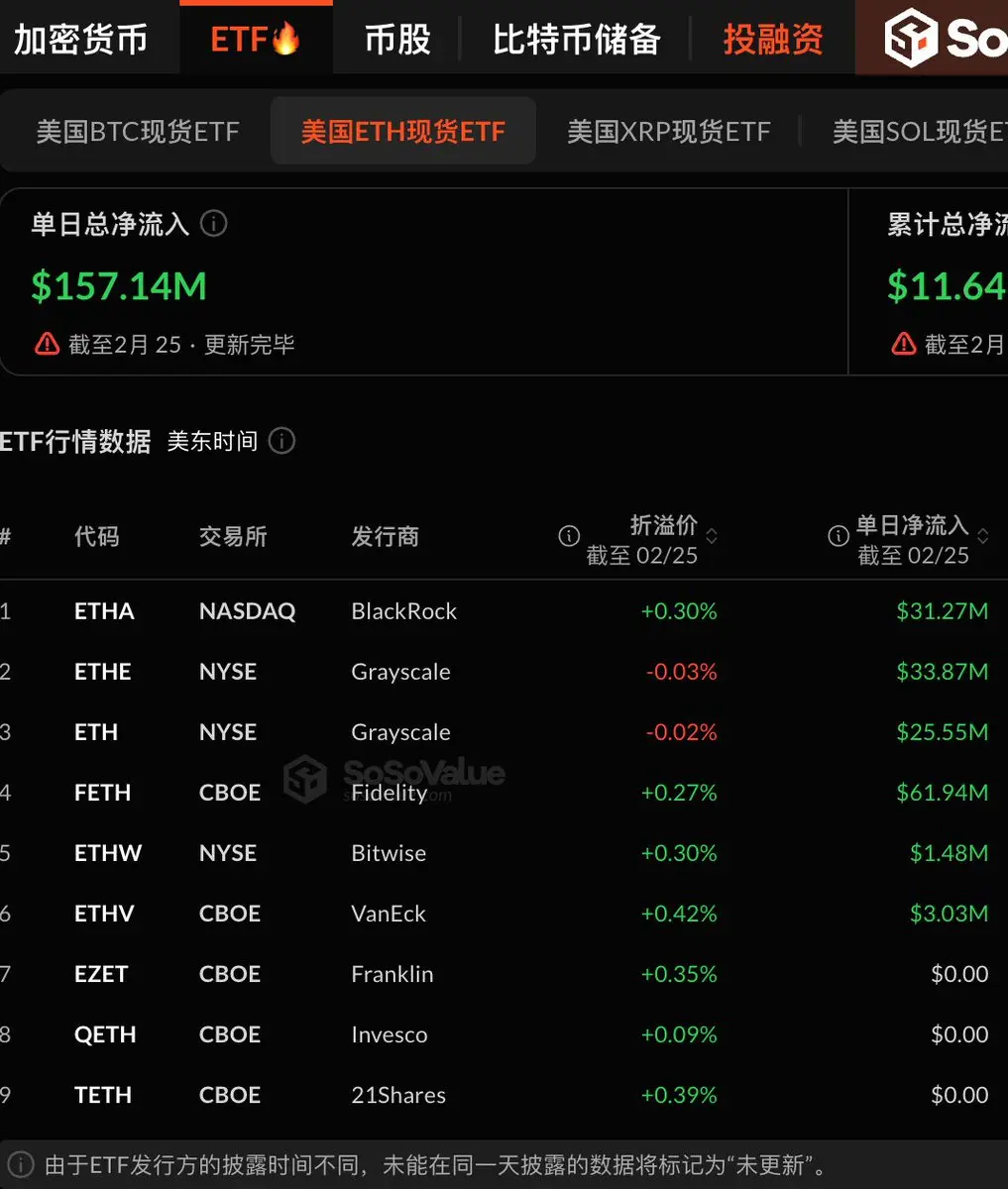Open the ETHE ticker link

tap(103, 672)
